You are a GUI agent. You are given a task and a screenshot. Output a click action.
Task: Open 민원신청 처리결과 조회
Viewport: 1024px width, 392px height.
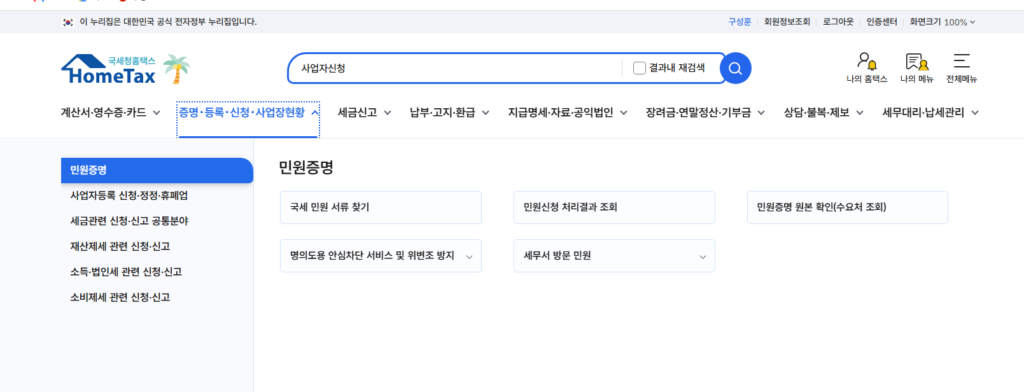tap(615, 208)
